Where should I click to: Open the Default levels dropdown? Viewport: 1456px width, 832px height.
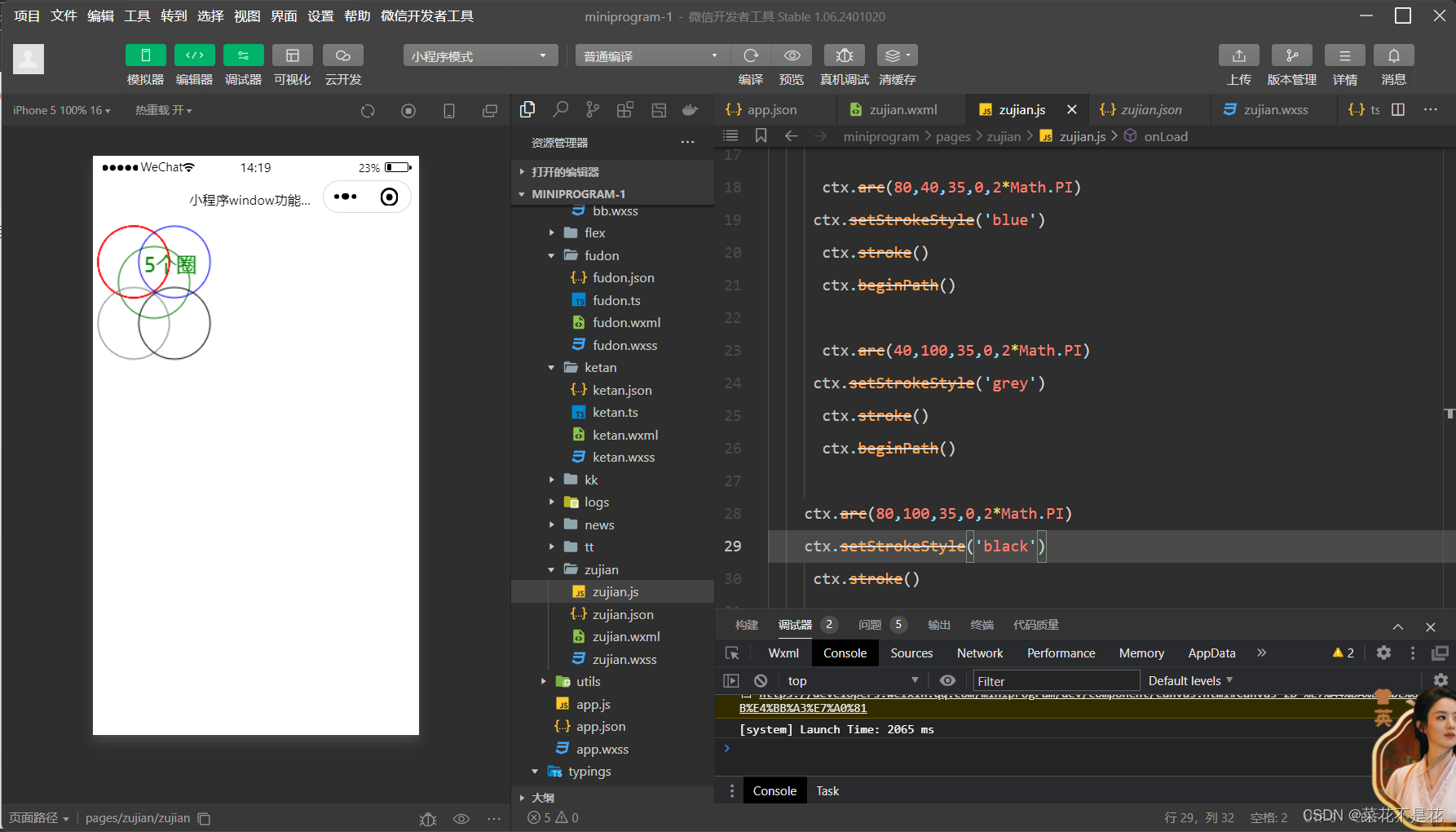pos(1190,680)
